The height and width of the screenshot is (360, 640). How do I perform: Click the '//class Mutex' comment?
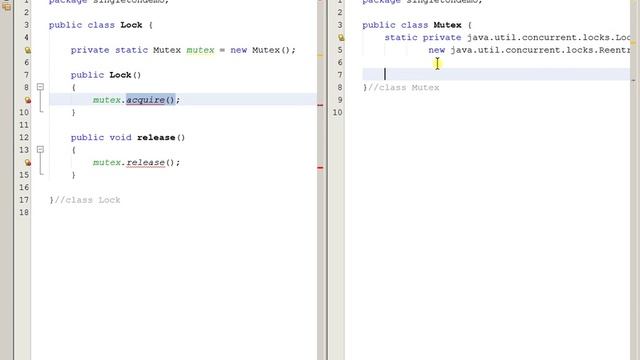pos(403,88)
